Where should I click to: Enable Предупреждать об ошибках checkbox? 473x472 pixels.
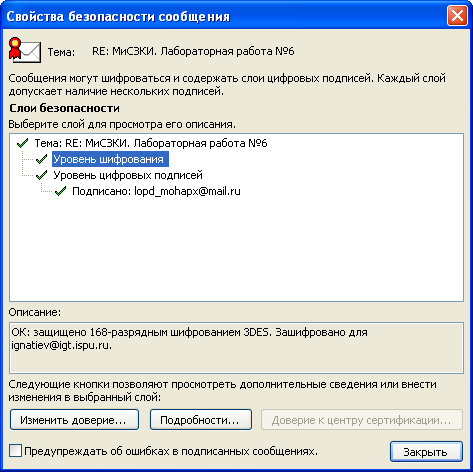(x=15, y=451)
